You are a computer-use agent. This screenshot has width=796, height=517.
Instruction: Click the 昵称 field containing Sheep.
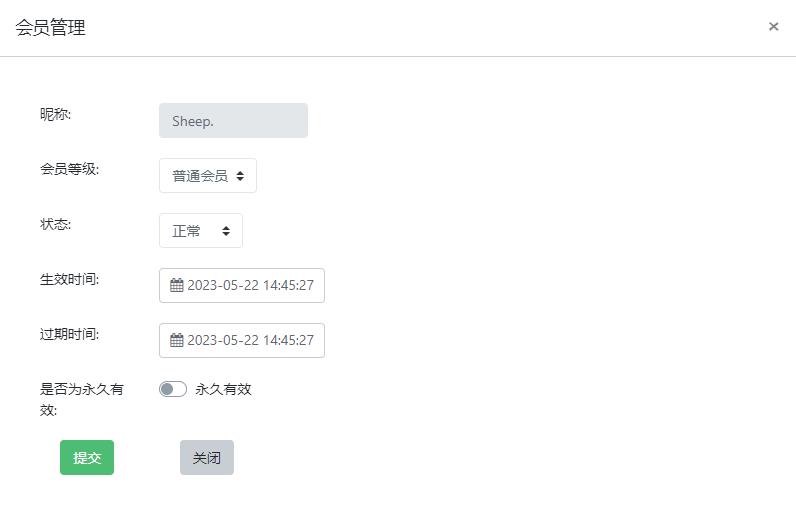(x=233, y=120)
